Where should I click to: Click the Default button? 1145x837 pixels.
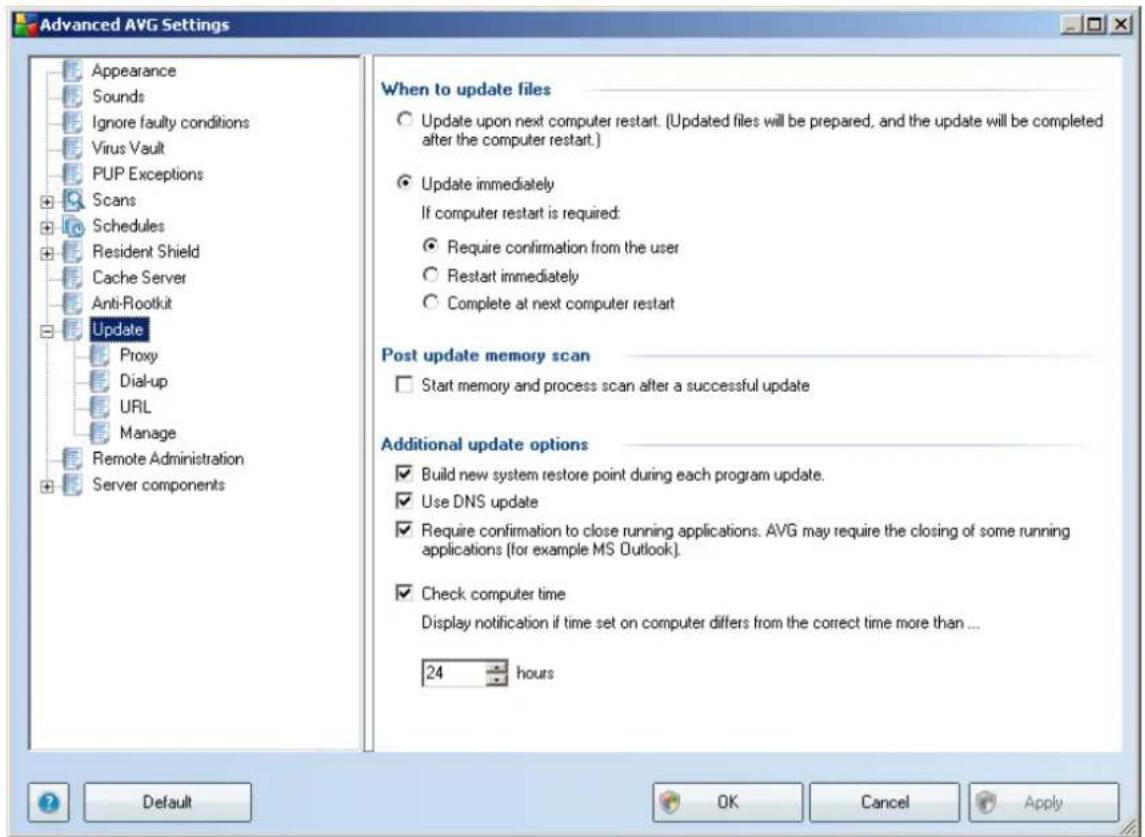pos(167,803)
